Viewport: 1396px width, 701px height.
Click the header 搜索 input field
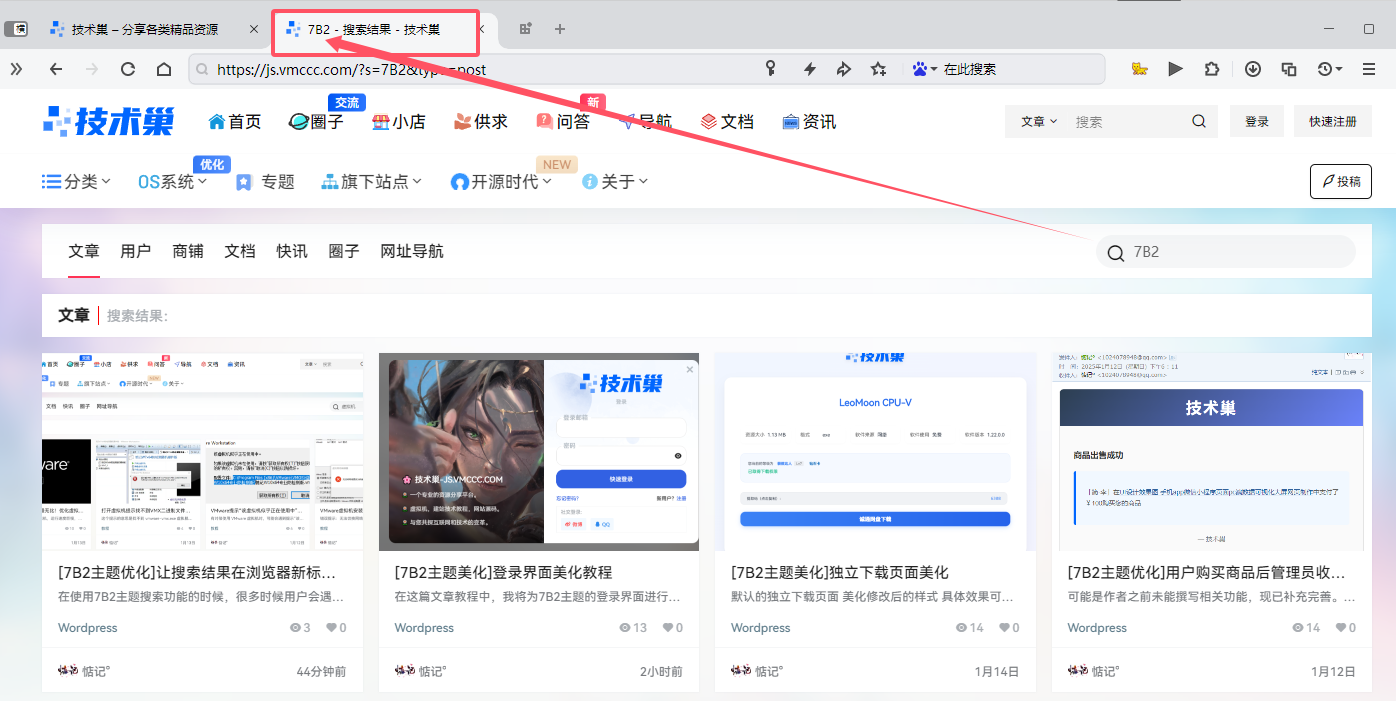pos(1125,122)
